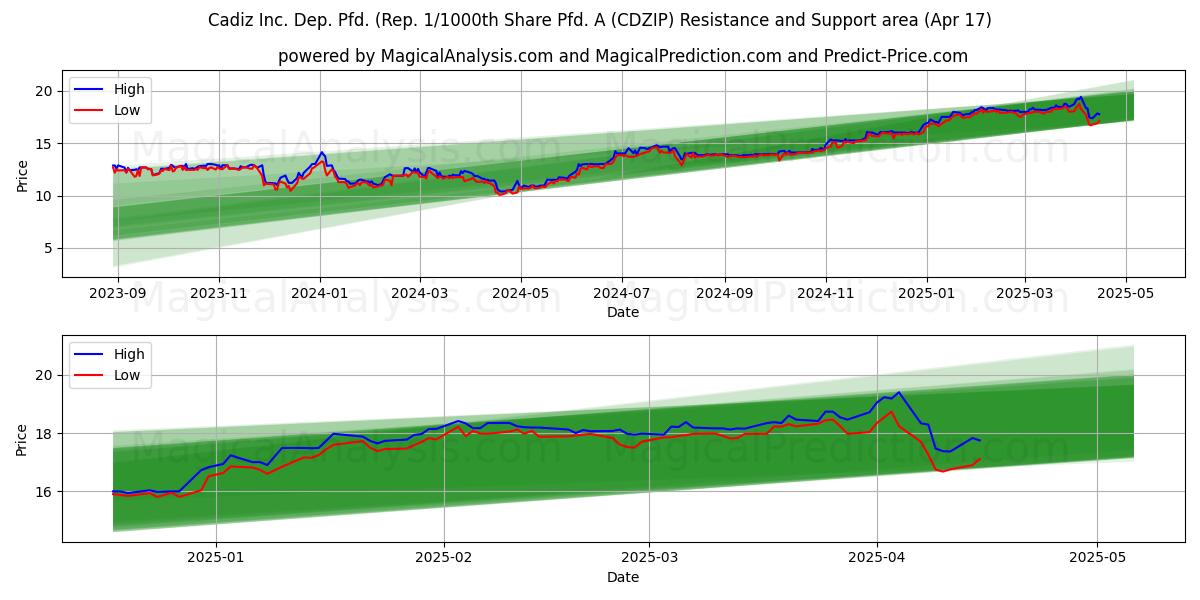Click the bottom chart 'Price' axis label
Screen dimensions: 1200x600
(x=22, y=439)
